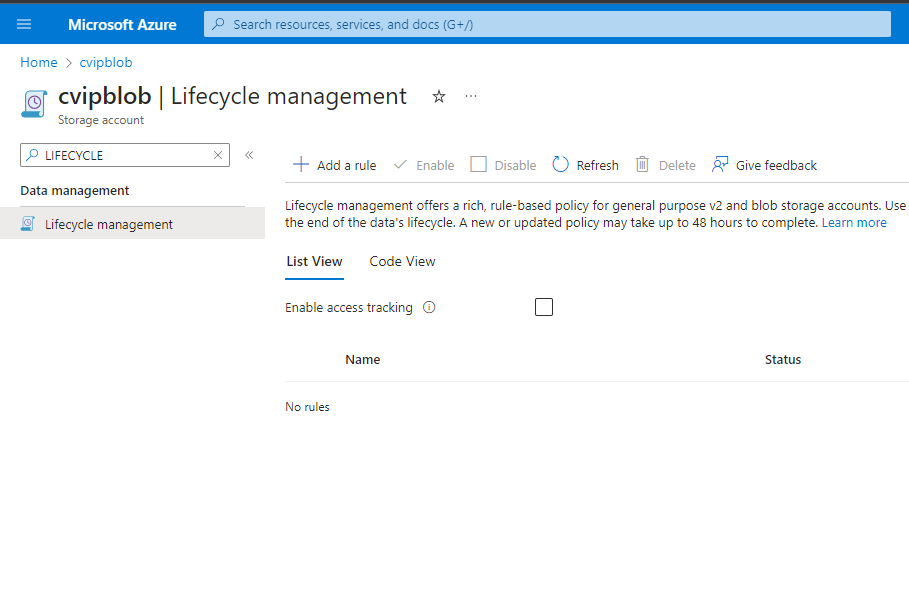
Task: Click the storage account lifecycle icon beside title
Action: [x=34, y=104]
